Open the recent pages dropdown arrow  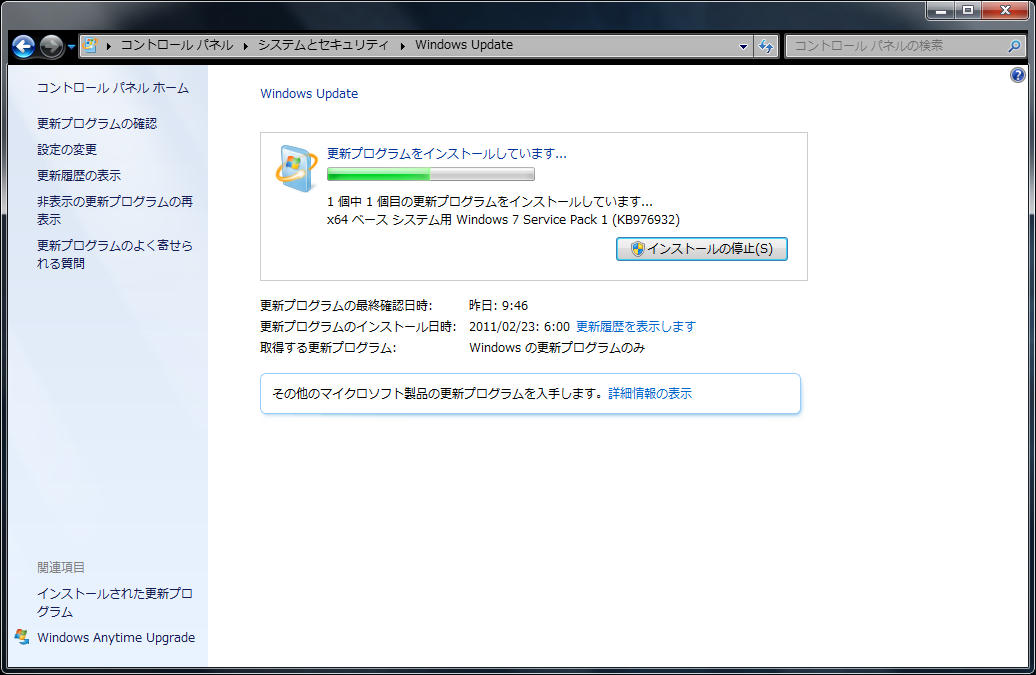[x=71, y=47]
